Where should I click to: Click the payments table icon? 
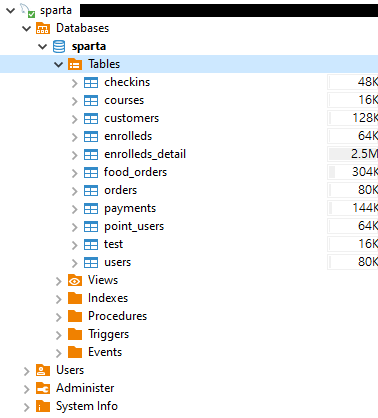click(x=91, y=208)
